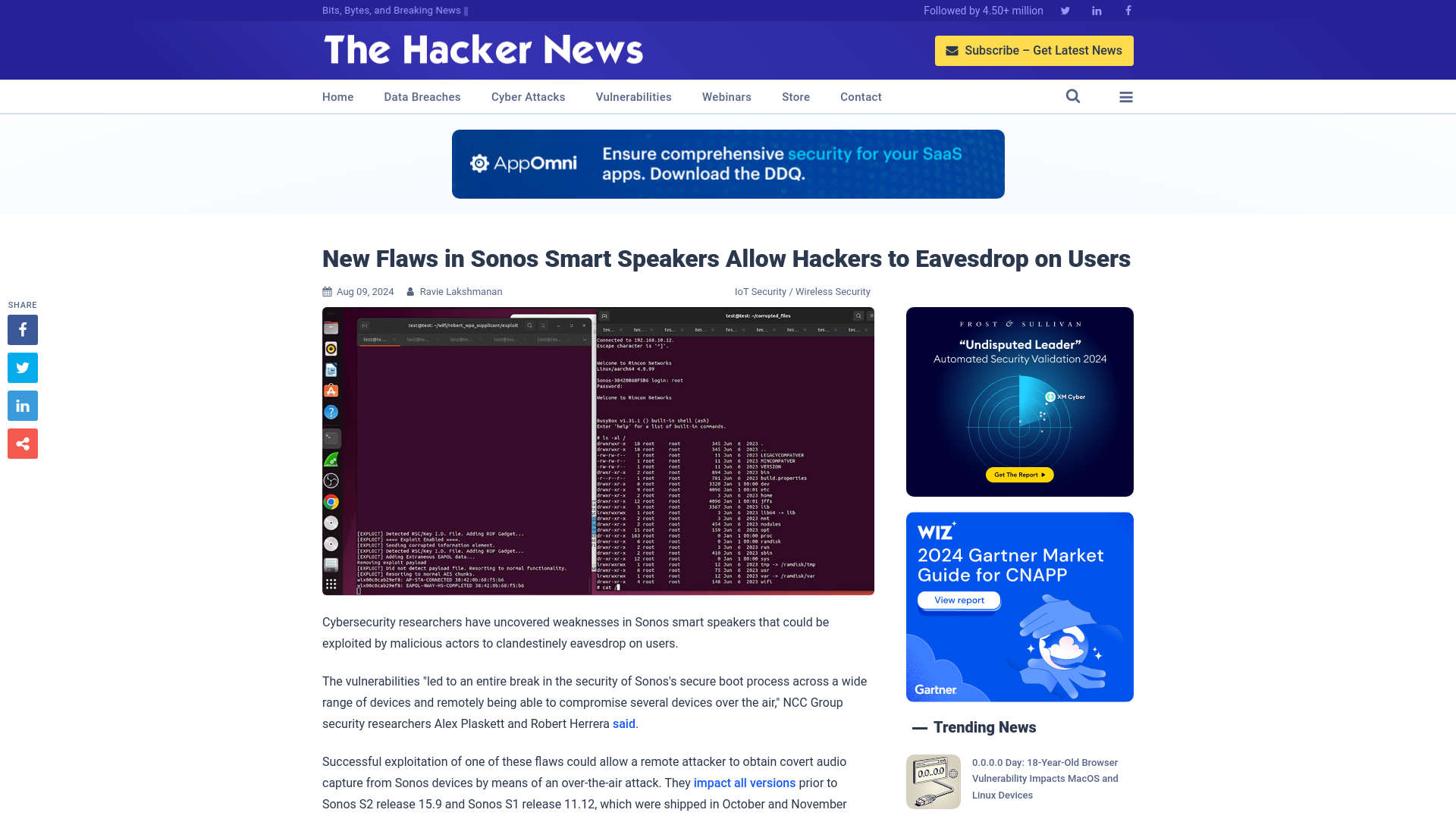Click the generic share icon

[22, 444]
